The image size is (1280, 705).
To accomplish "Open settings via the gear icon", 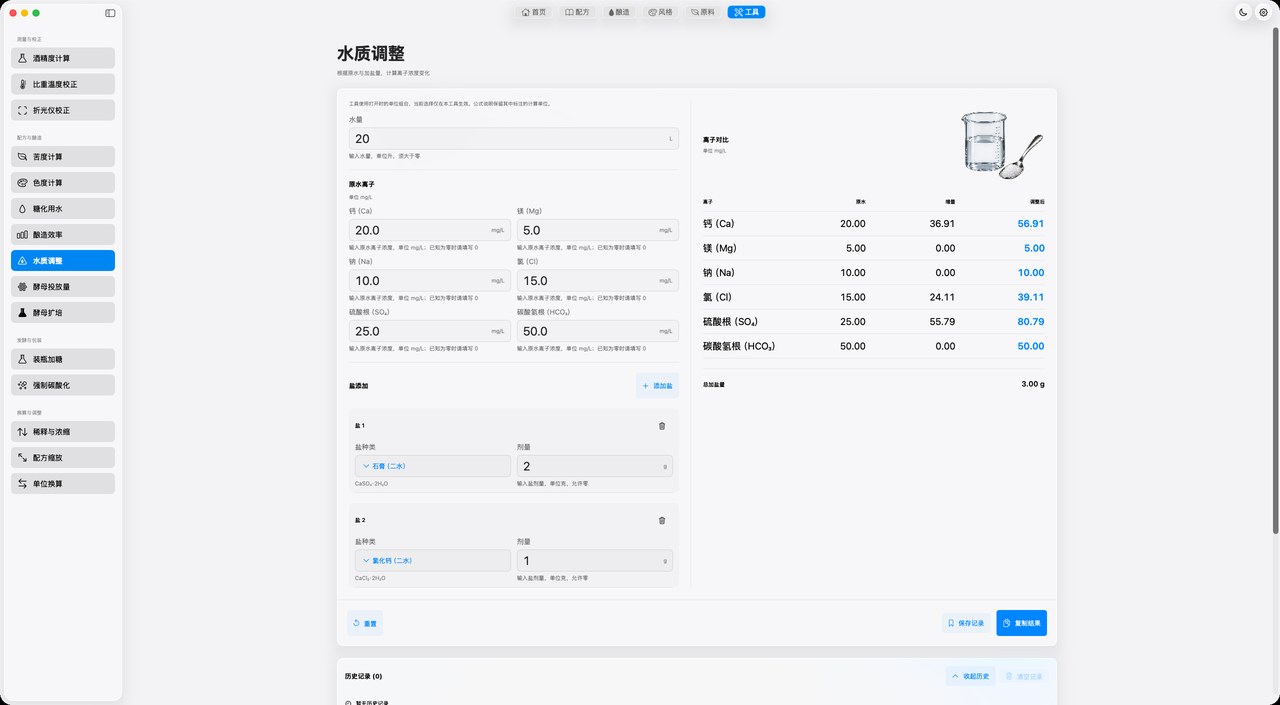I will (1263, 12).
